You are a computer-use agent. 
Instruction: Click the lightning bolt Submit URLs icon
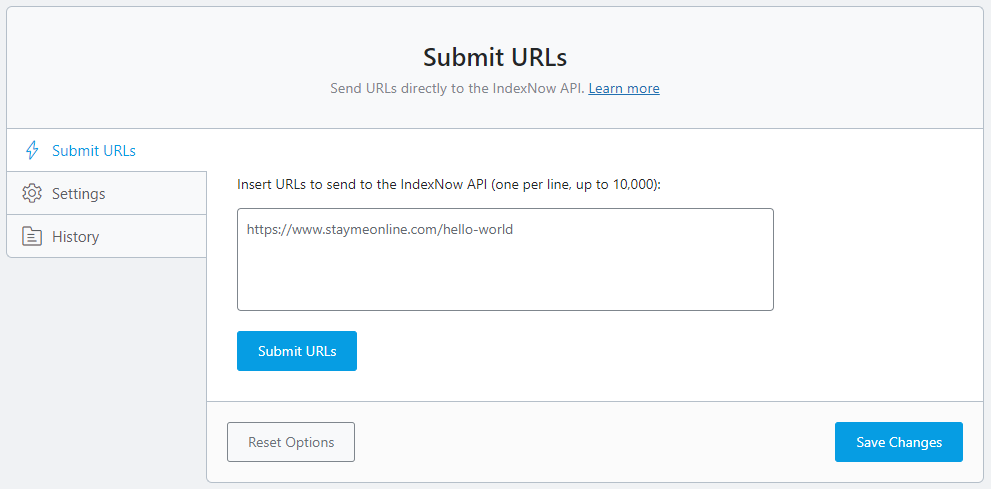click(32, 150)
